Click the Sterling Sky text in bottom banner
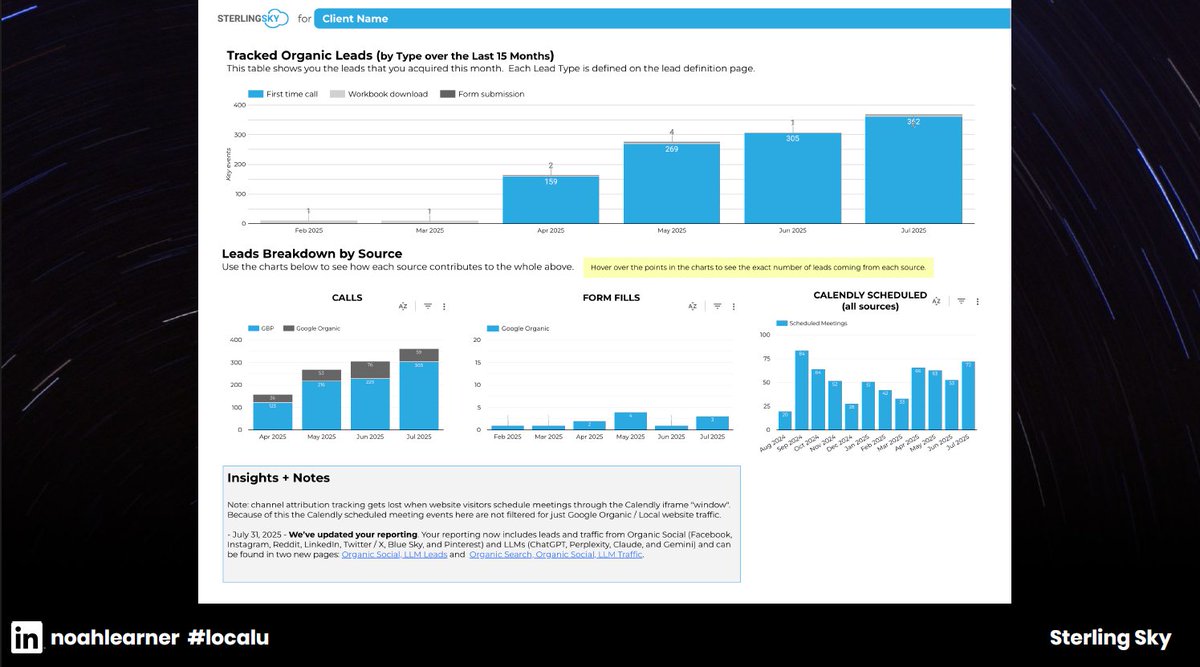This screenshot has width=1200, height=667. 1110,637
